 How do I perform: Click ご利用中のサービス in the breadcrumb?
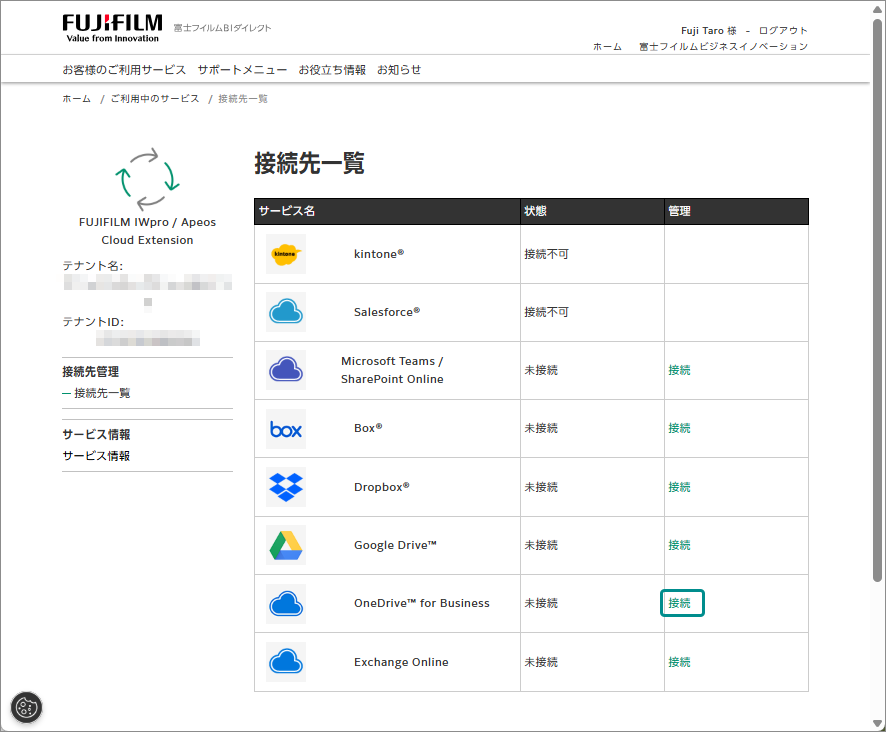coord(155,98)
